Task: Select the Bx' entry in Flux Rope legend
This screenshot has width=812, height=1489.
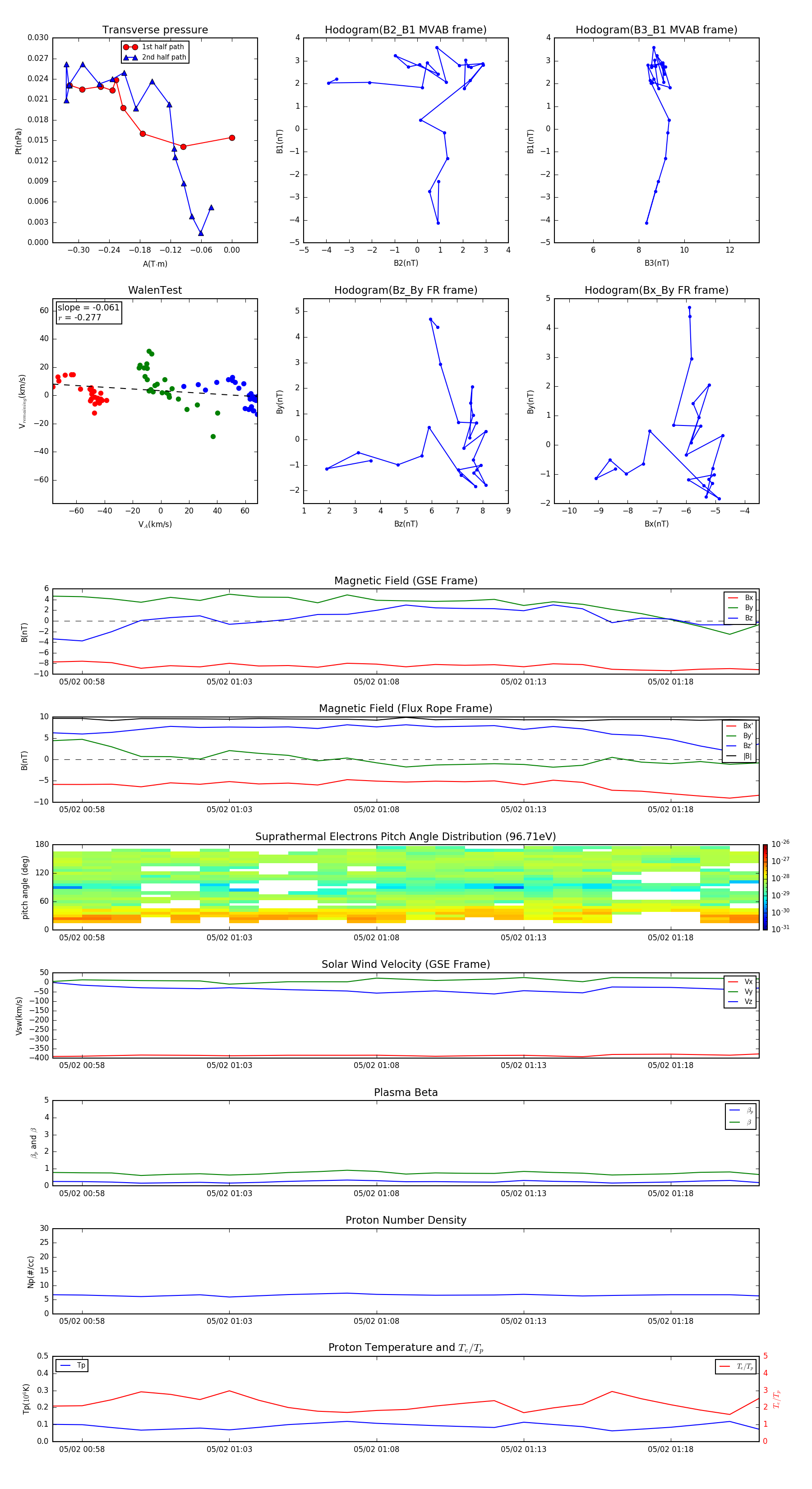Action: (x=740, y=726)
